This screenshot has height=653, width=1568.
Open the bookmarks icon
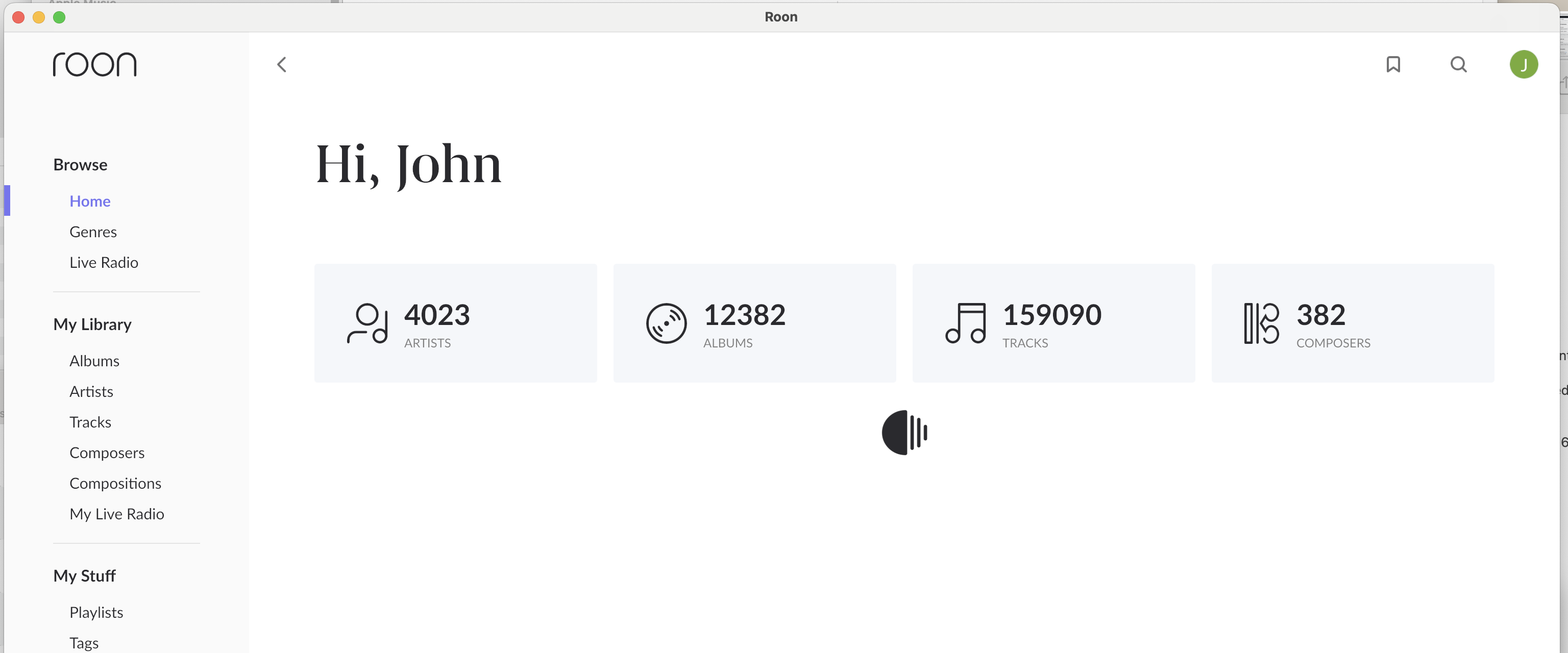pos(1393,64)
